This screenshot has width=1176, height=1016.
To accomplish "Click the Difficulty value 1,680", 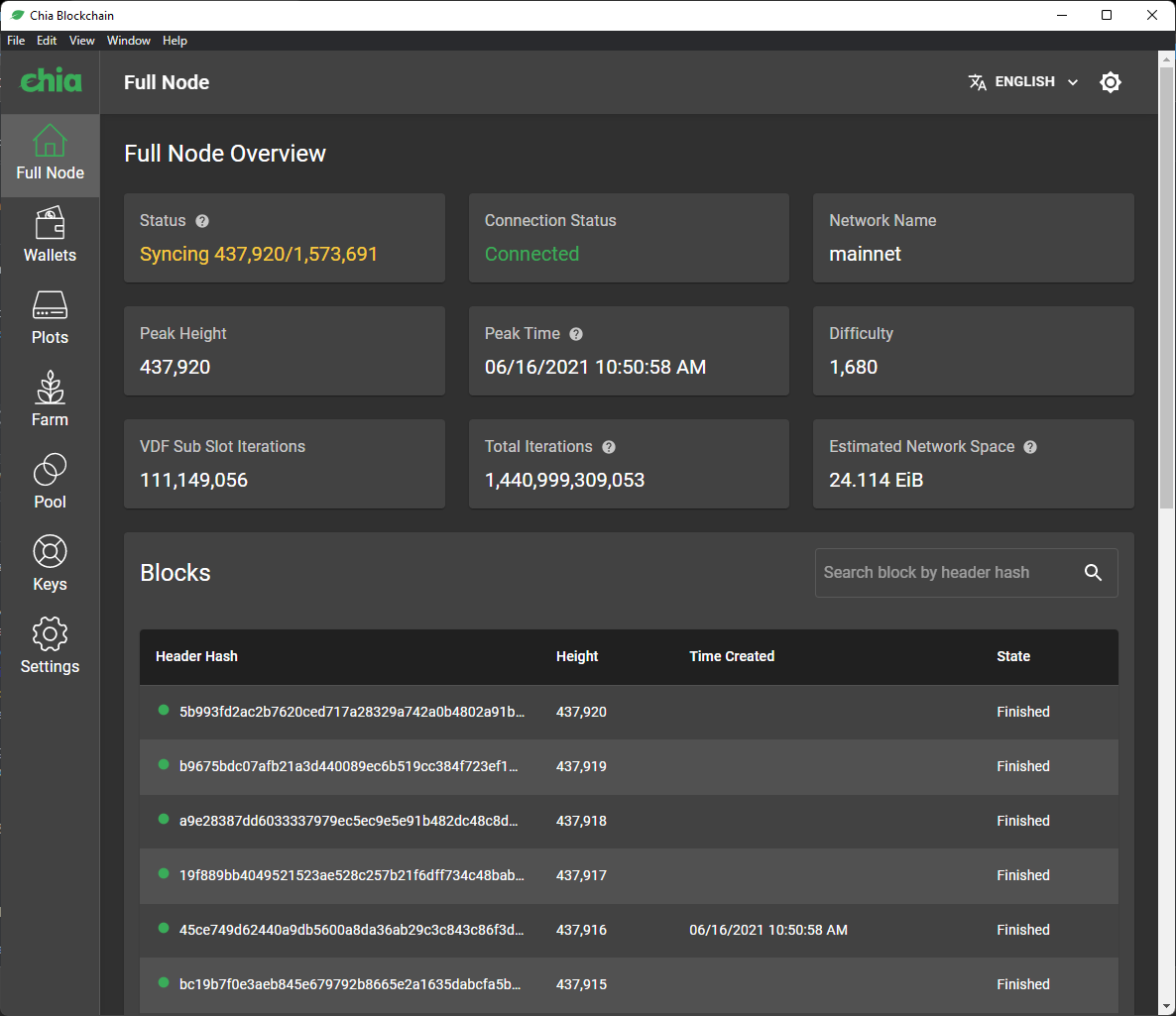I will point(853,368).
